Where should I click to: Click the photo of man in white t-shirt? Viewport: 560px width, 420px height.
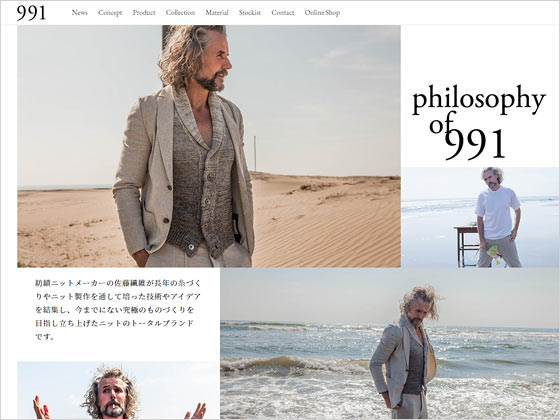coord(480,217)
